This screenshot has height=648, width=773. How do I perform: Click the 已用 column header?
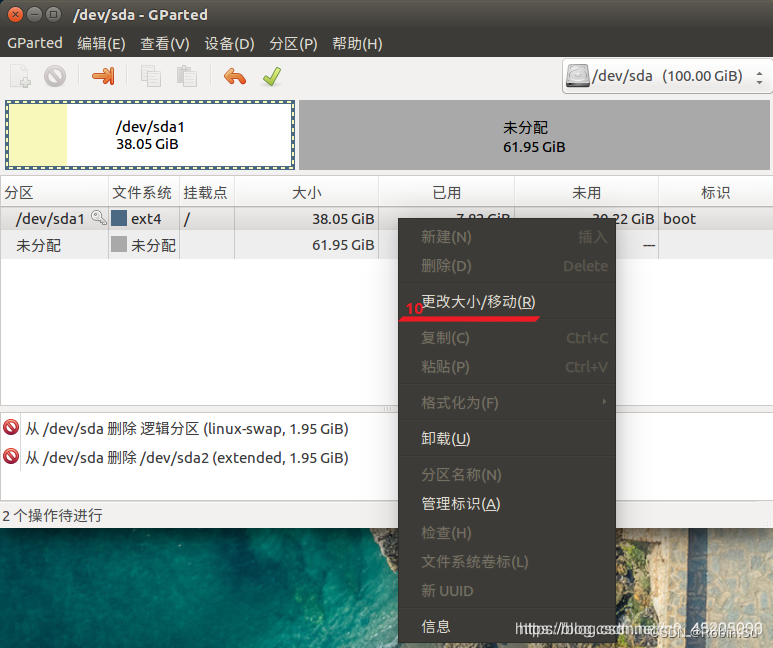[446, 192]
